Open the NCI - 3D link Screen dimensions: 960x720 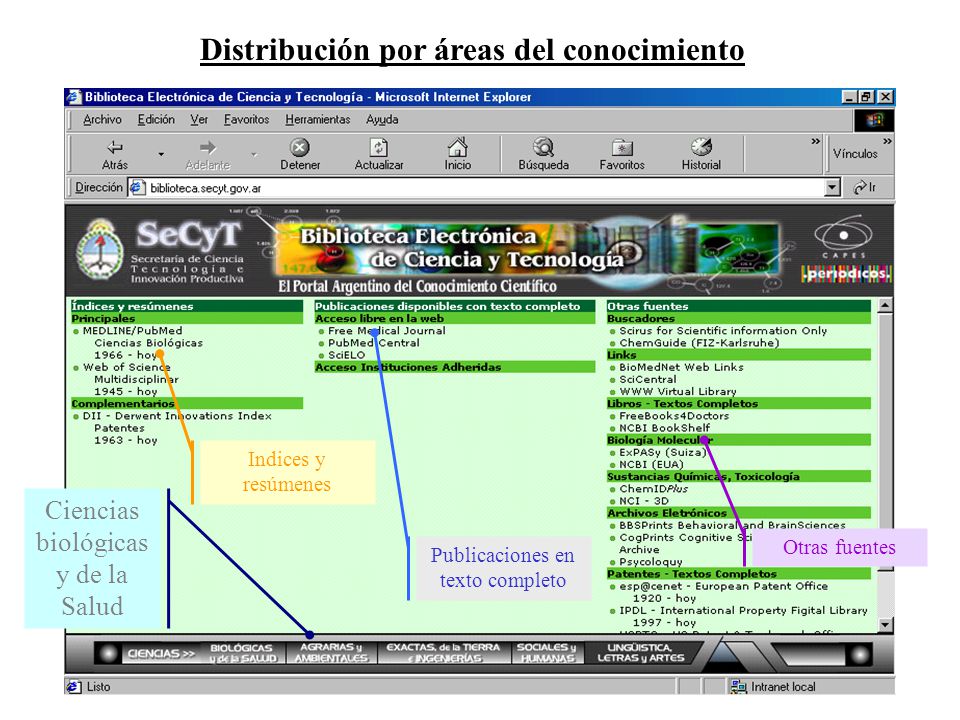click(x=643, y=501)
